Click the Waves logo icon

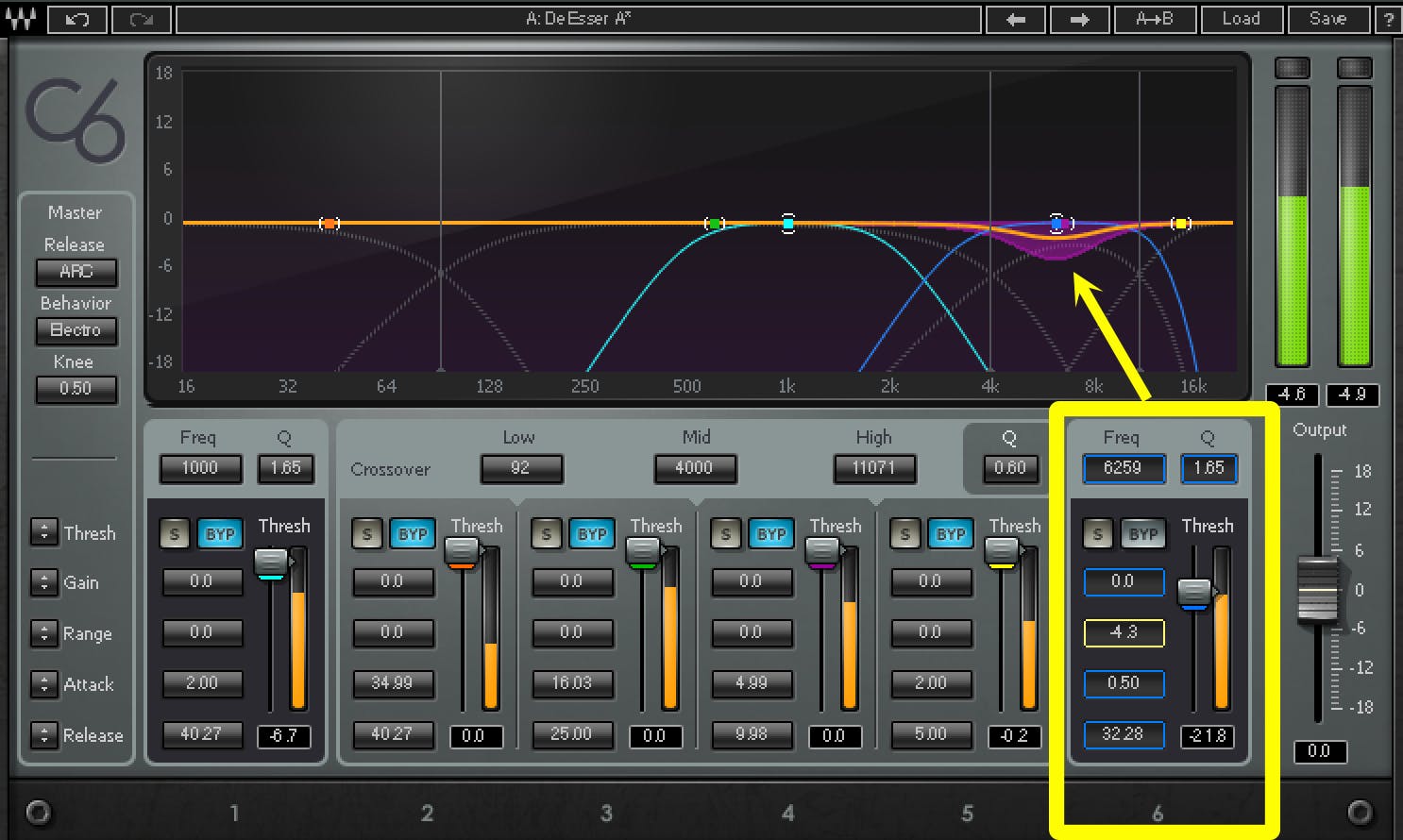[x=21, y=19]
